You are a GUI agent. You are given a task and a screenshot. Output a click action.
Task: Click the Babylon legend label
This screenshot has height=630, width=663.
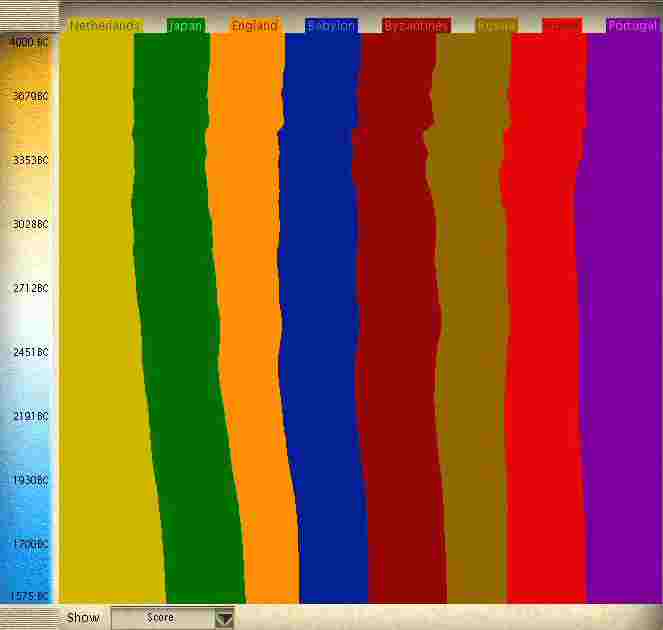point(331,26)
